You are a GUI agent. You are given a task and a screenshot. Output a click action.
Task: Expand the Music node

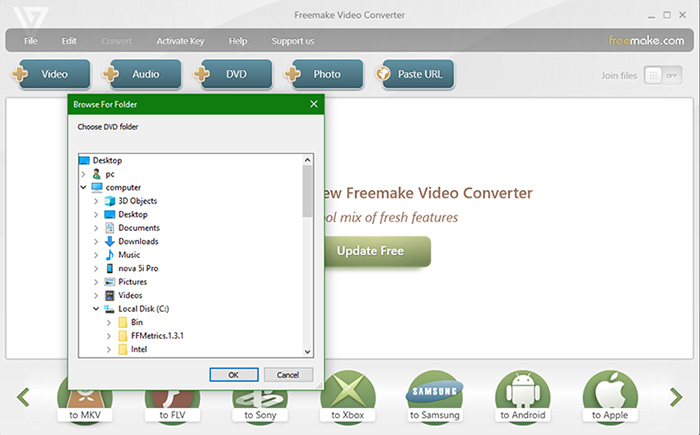coord(96,255)
